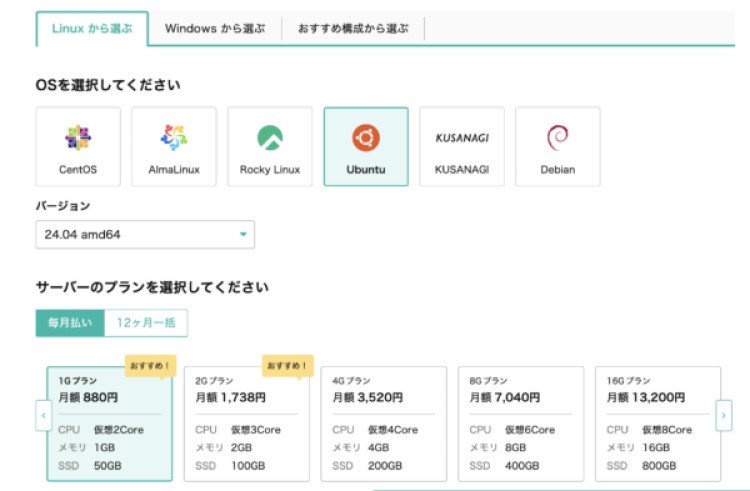Screen dimensions: 750x491
Task: Click the Debian label text
Action: pyautogui.click(x=558, y=170)
